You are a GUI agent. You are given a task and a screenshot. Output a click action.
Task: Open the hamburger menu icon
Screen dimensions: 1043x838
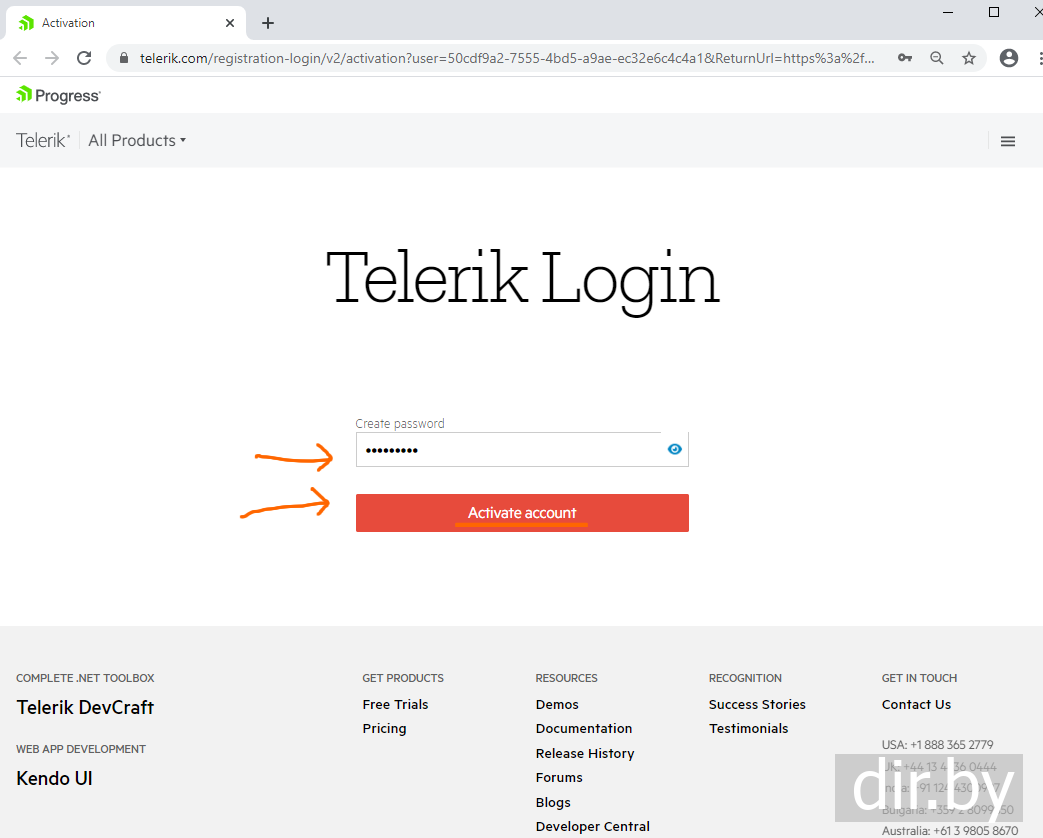pos(1008,141)
